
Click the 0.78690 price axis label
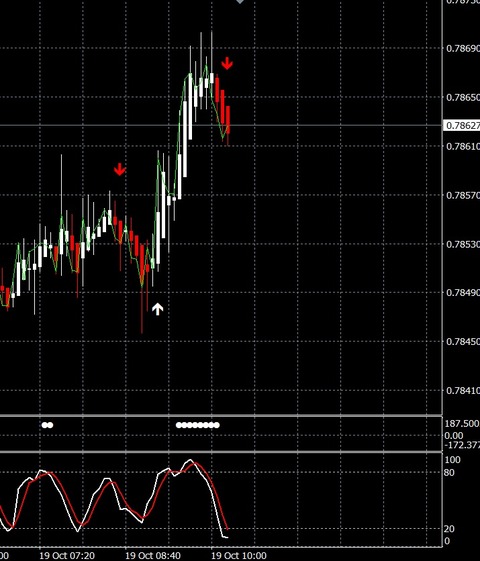[x=463, y=48]
